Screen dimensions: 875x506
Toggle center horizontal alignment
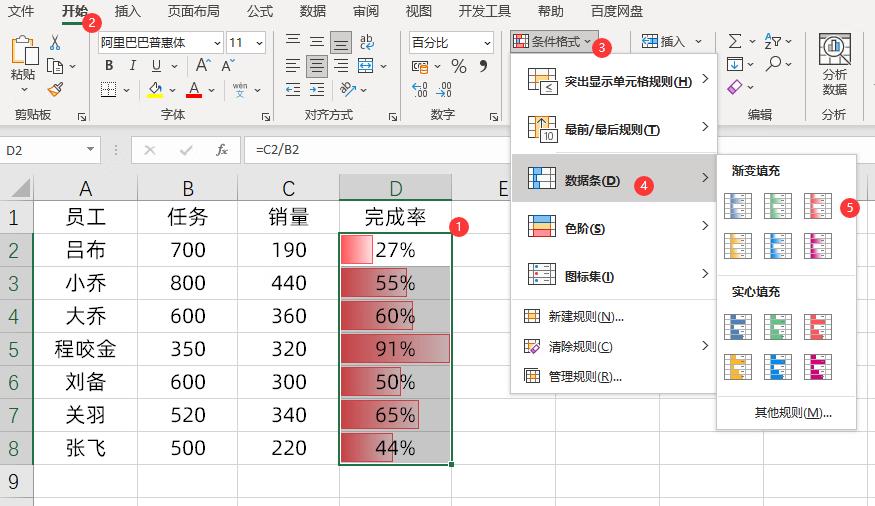pos(317,66)
